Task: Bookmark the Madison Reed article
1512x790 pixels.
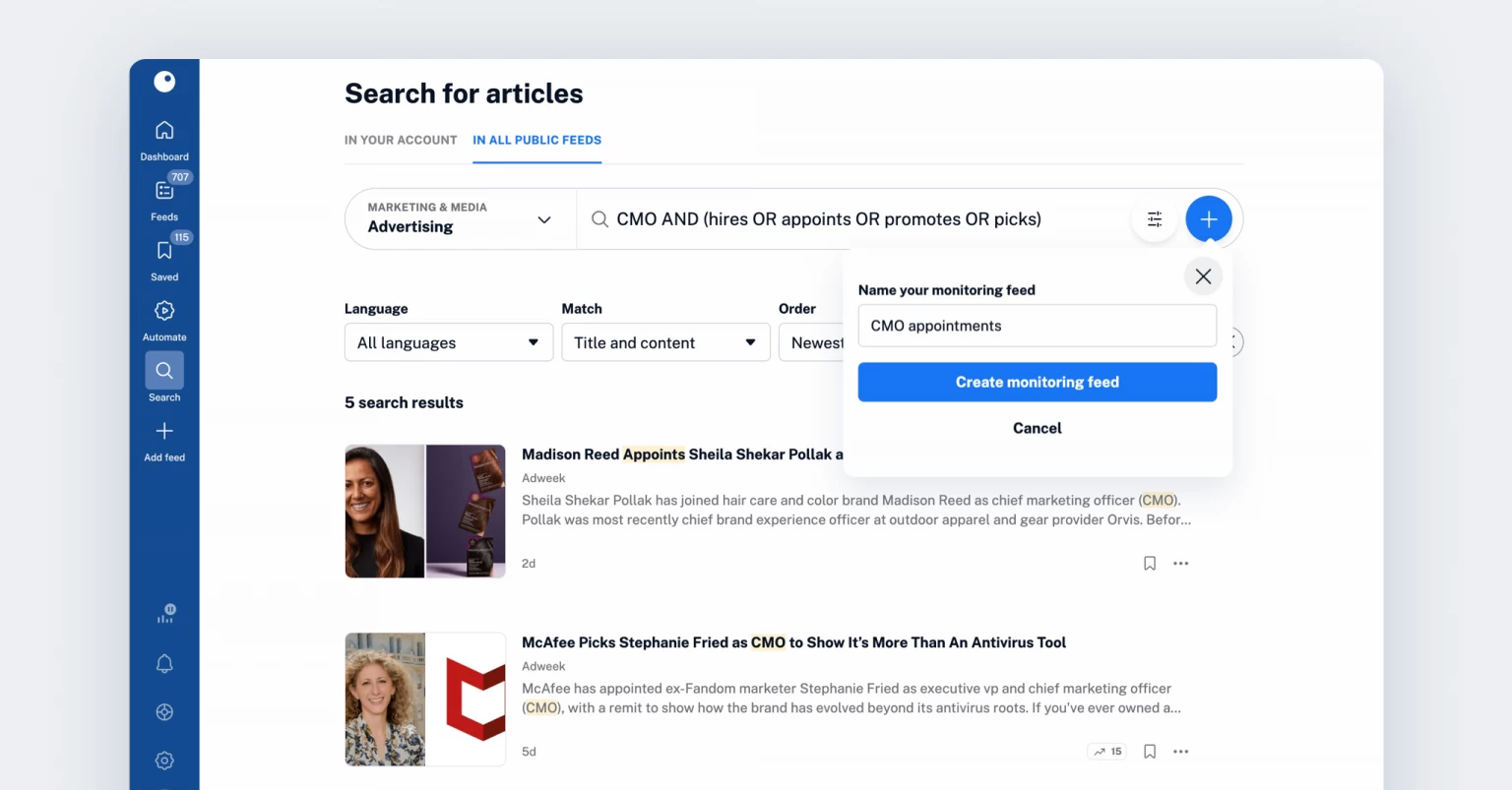Action: point(1149,563)
